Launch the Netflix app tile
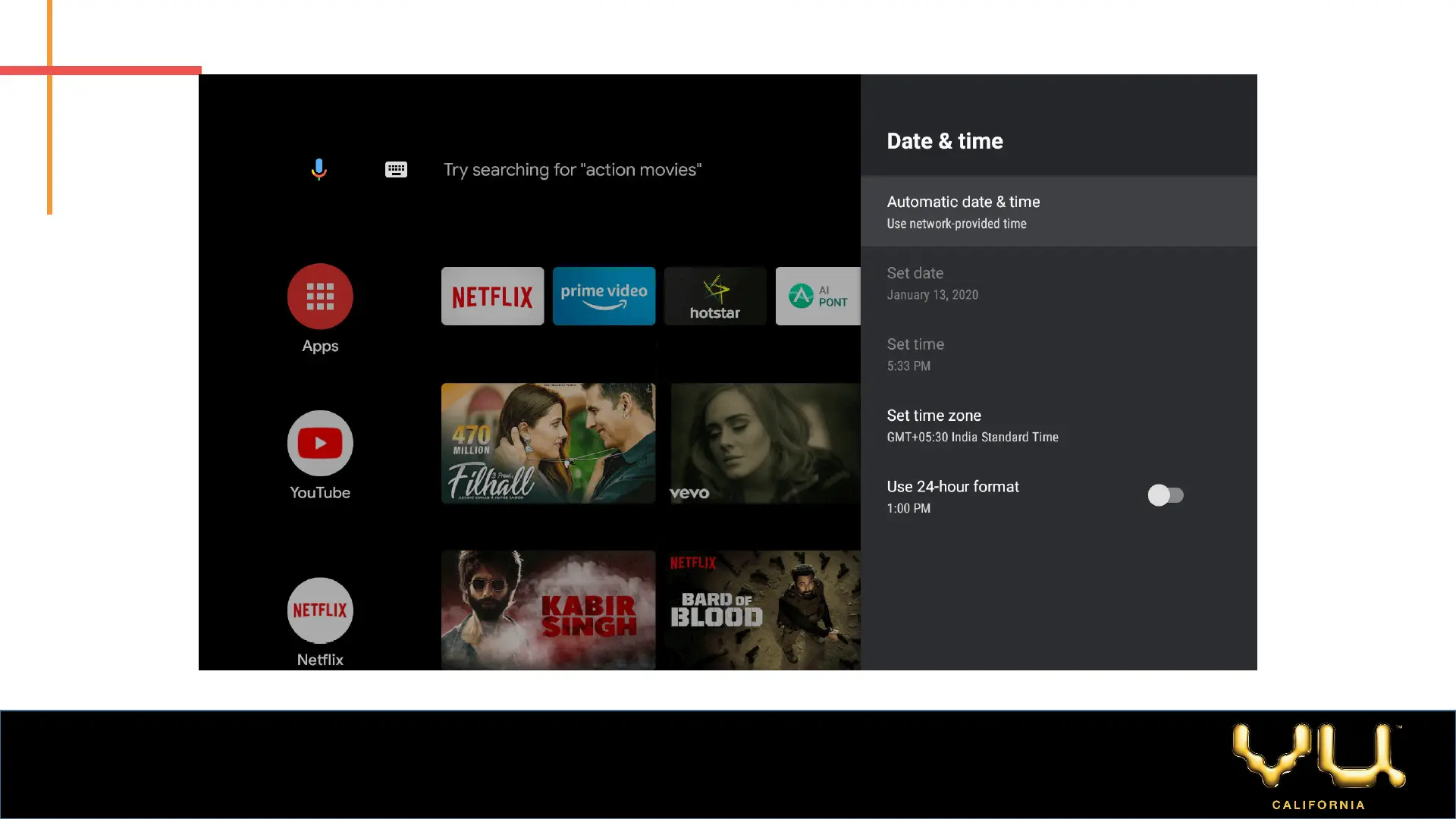The width and height of the screenshot is (1456, 819). click(x=492, y=297)
